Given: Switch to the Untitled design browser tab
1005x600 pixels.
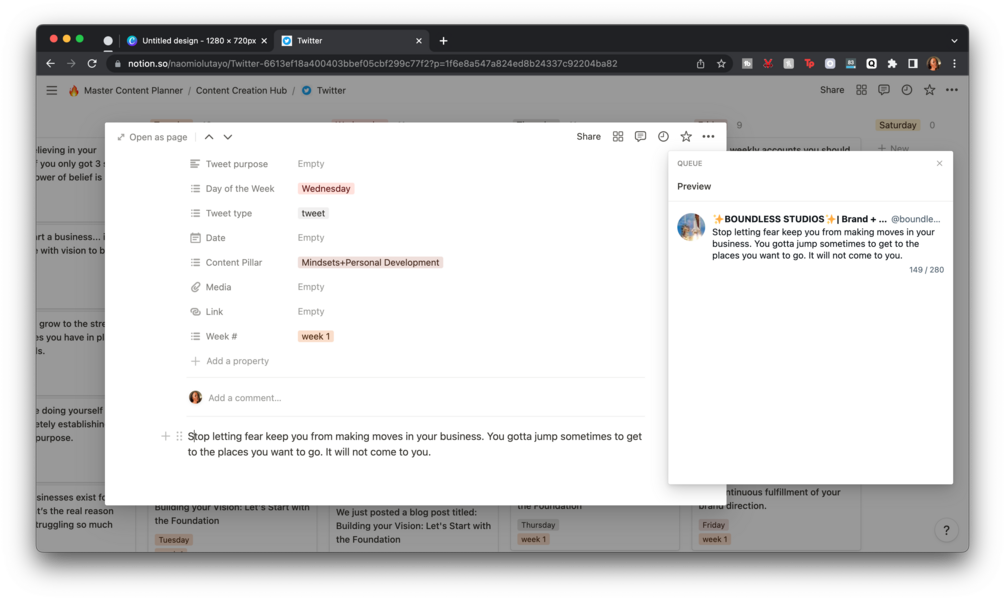Looking at the screenshot, I should pos(198,40).
